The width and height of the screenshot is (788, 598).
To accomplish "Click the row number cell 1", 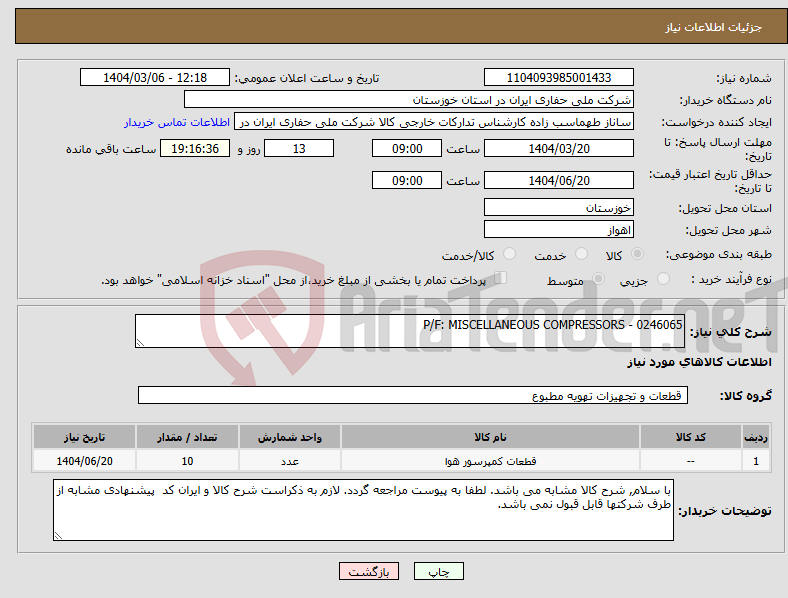I will [756, 461].
